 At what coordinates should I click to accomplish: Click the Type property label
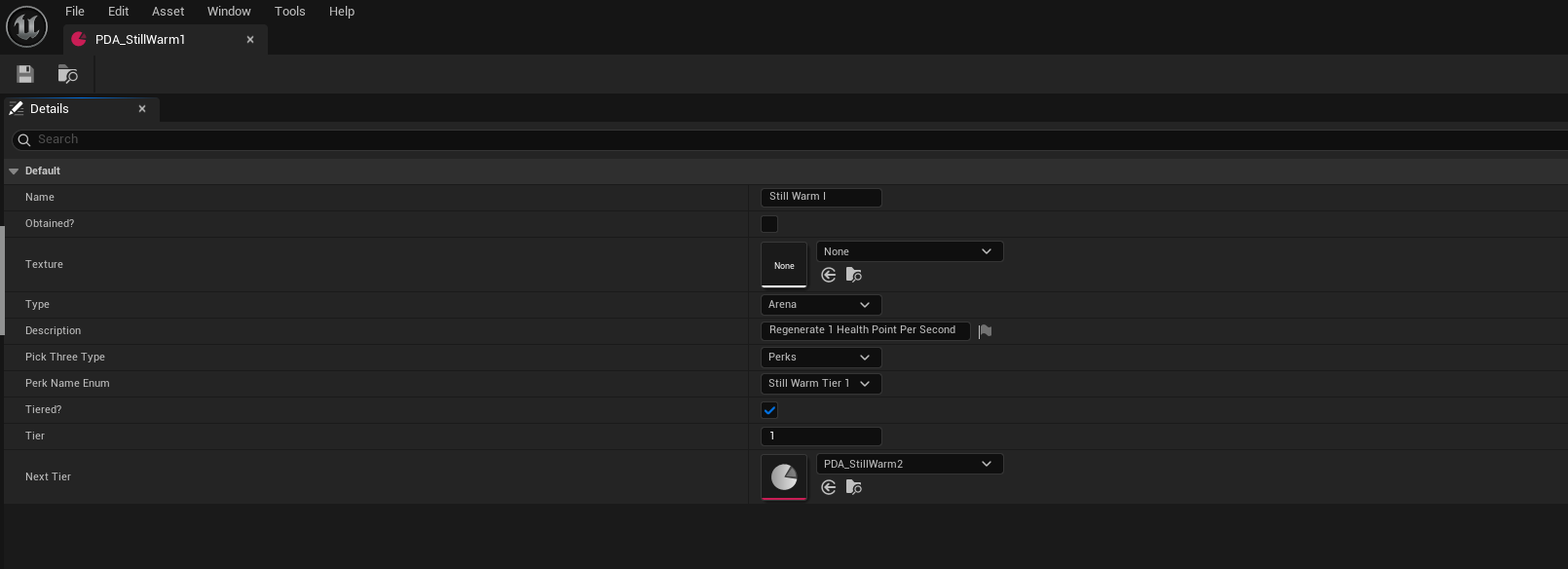pos(37,305)
